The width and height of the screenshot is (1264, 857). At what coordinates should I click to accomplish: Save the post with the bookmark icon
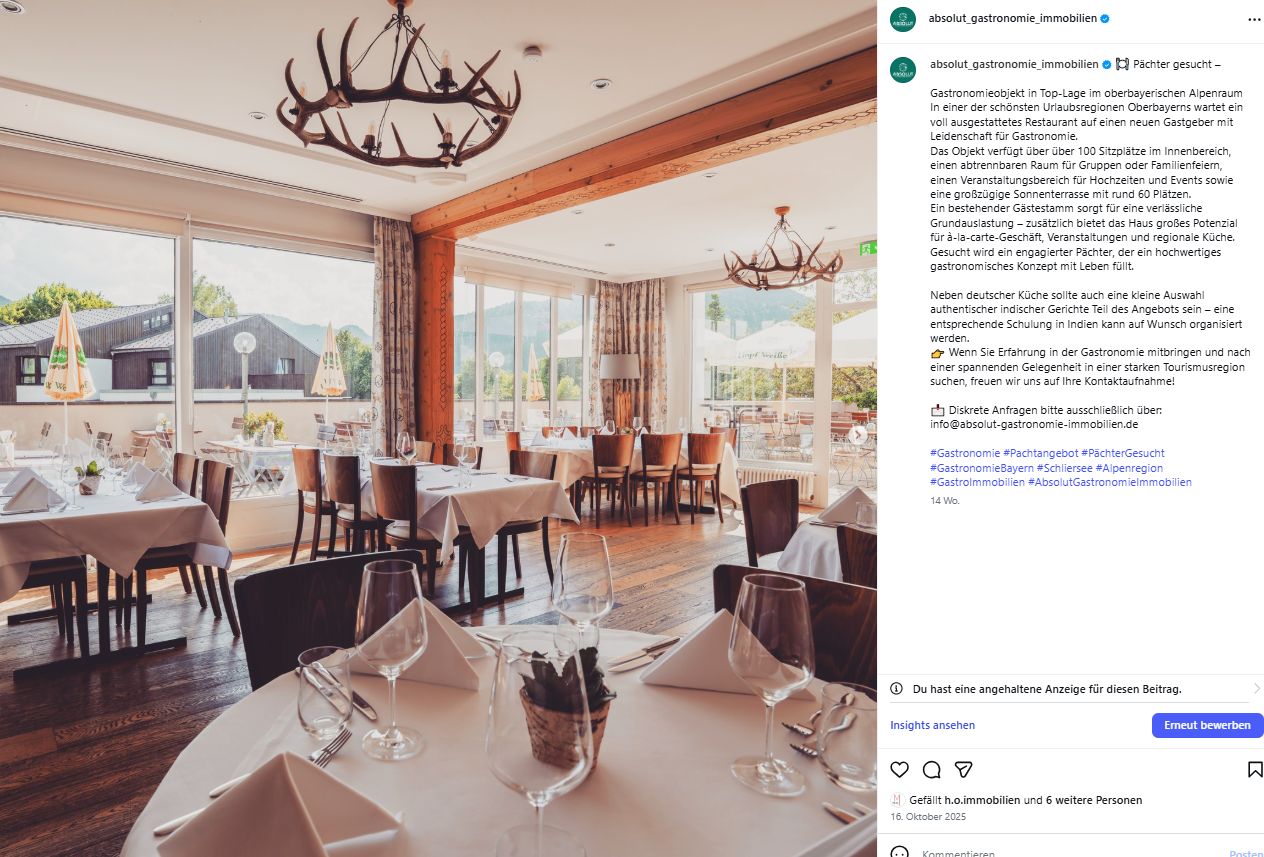coord(1255,770)
